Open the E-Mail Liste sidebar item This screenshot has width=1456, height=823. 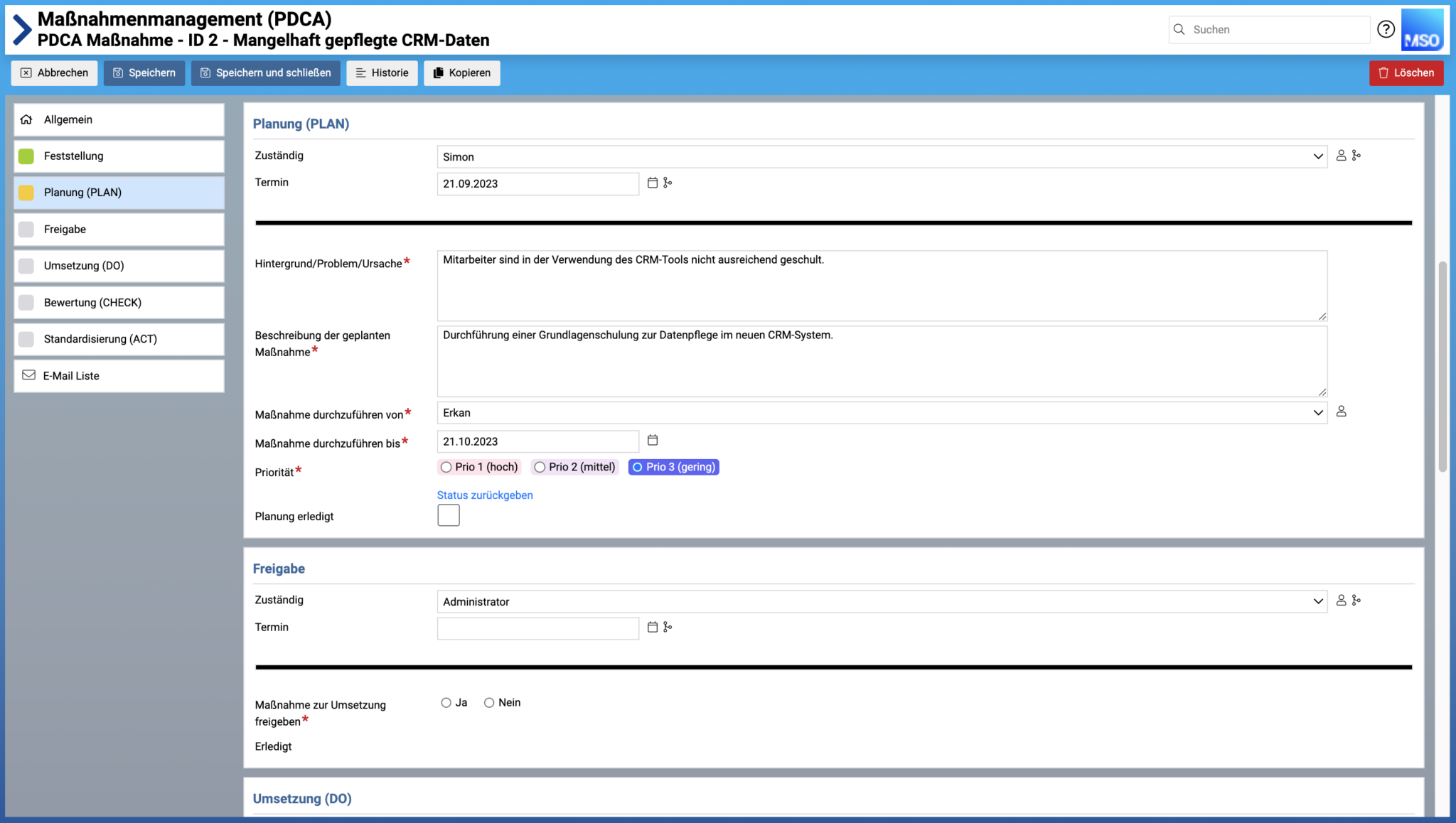coord(119,376)
